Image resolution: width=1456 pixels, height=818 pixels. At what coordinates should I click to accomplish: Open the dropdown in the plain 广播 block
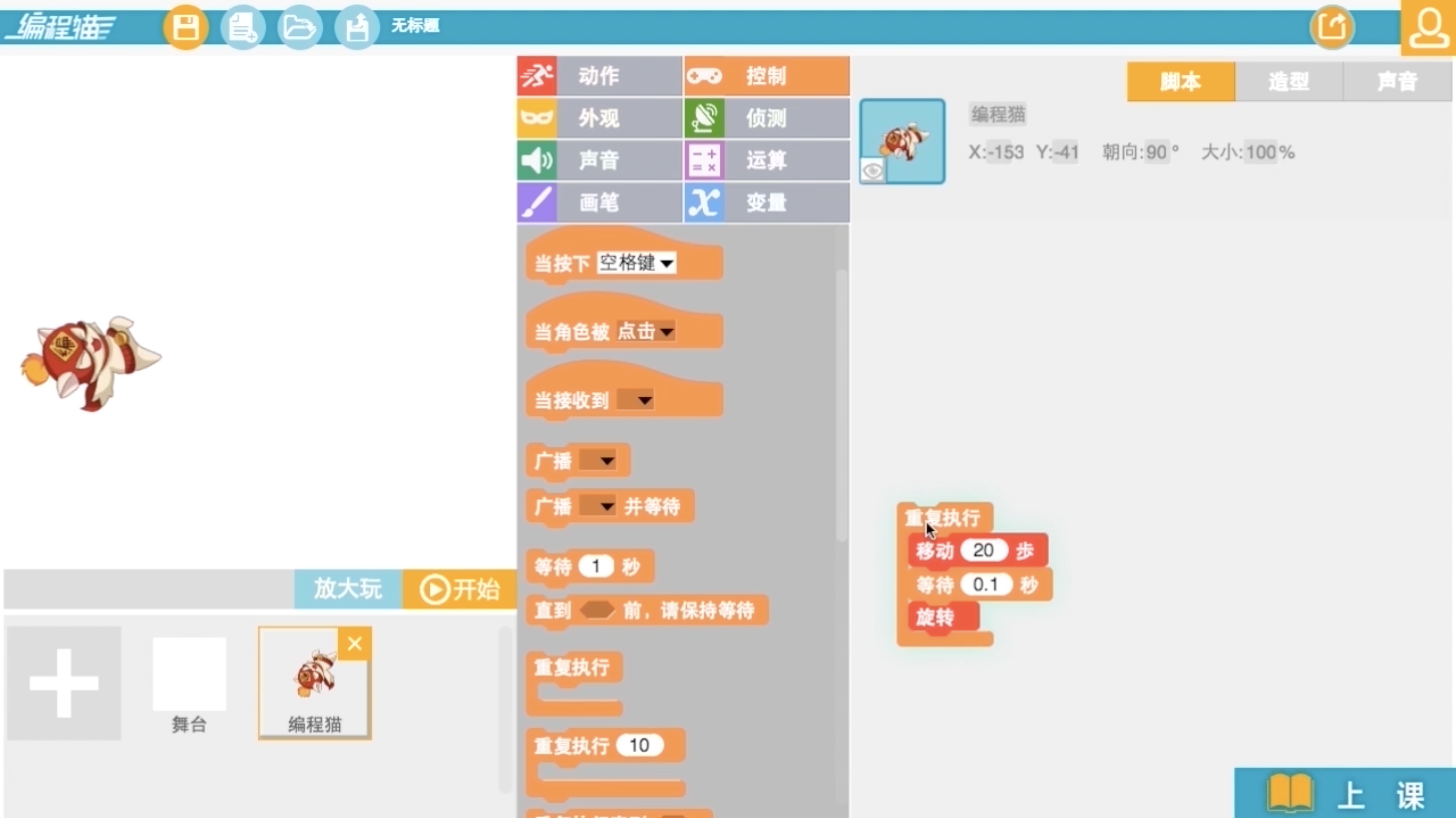(x=598, y=460)
